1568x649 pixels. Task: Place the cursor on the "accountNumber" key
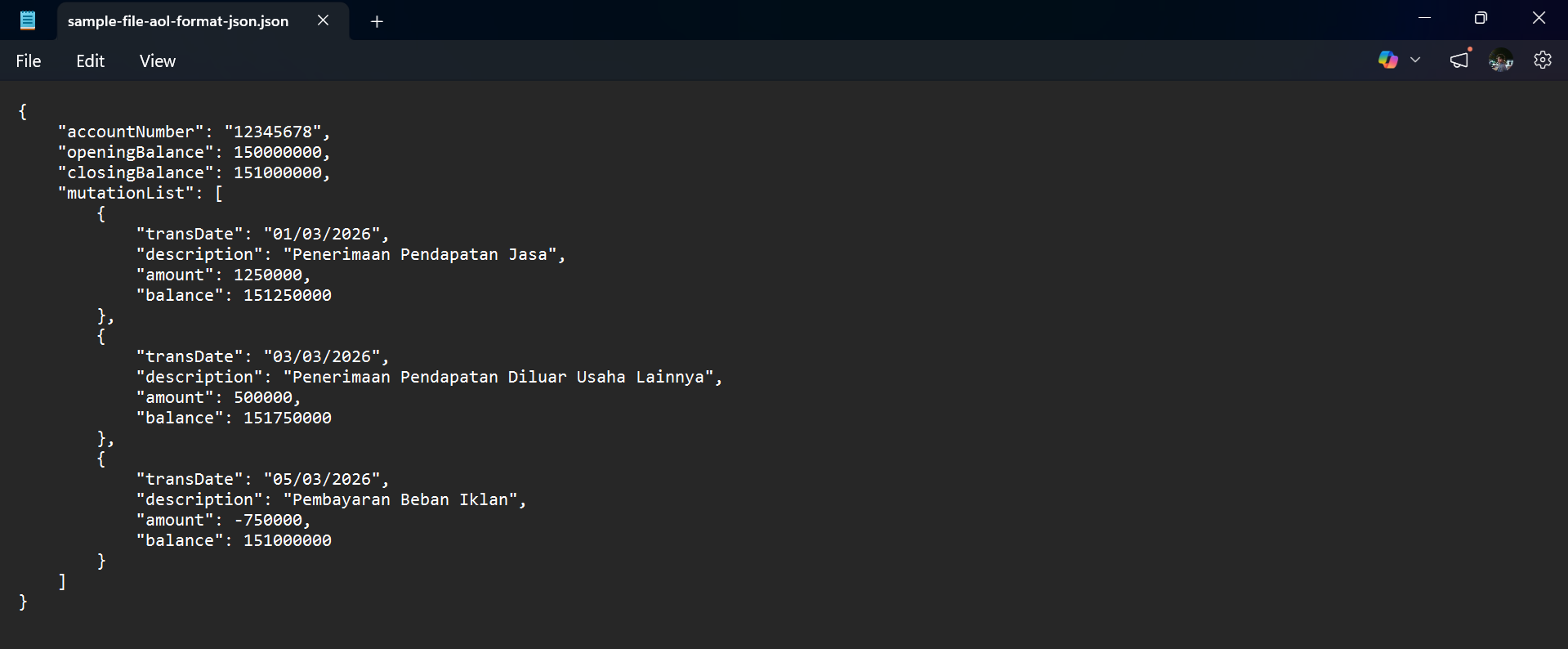click(131, 132)
